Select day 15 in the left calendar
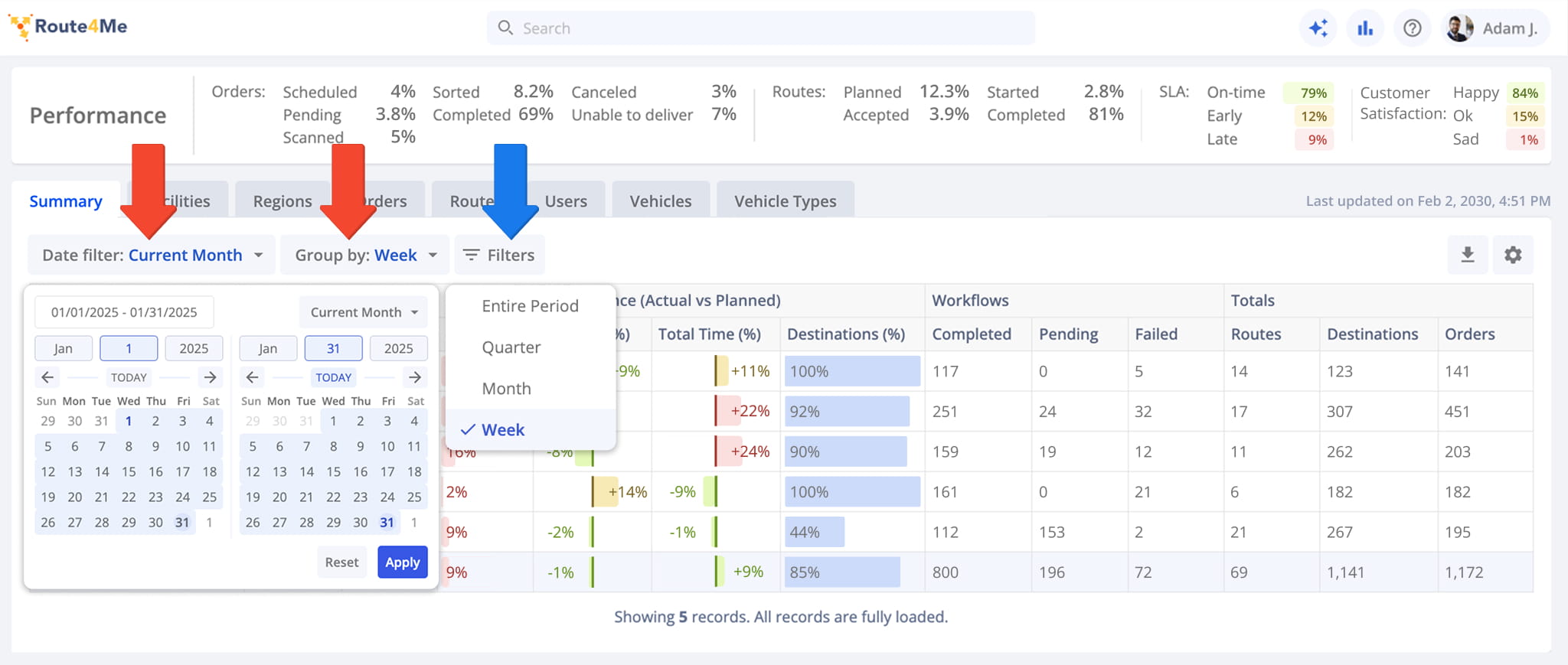This screenshot has width=1568, height=665. point(129,471)
